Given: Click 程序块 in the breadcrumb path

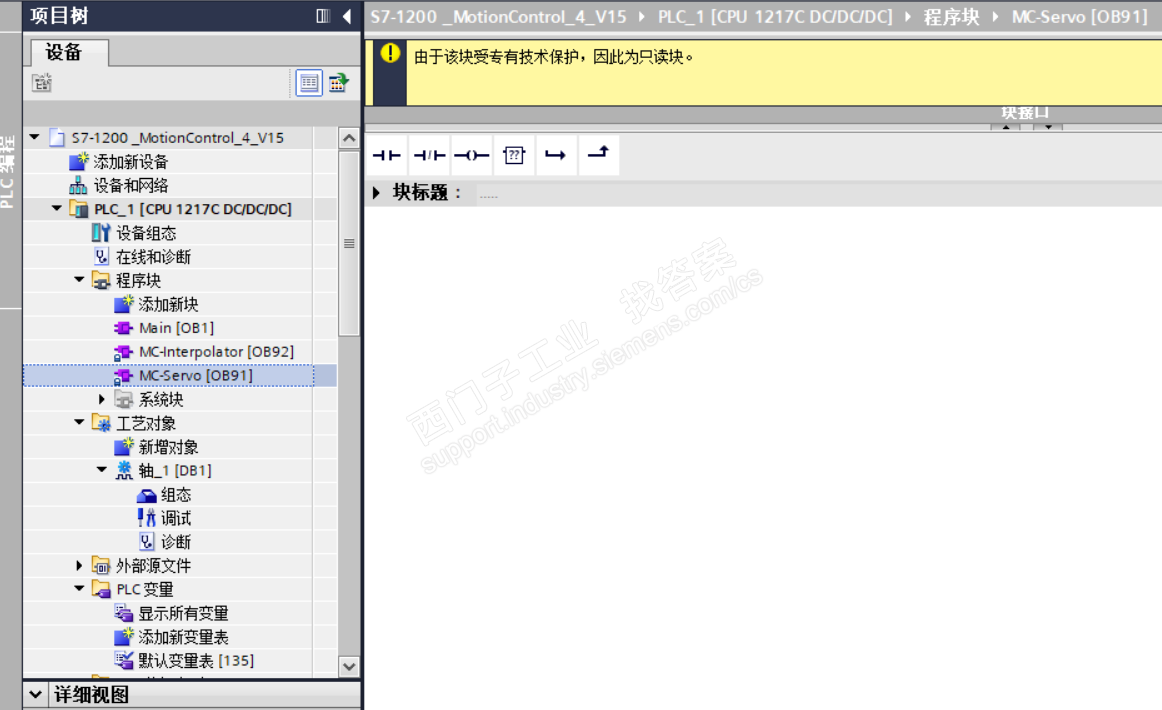Looking at the screenshot, I should pos(952,16).
